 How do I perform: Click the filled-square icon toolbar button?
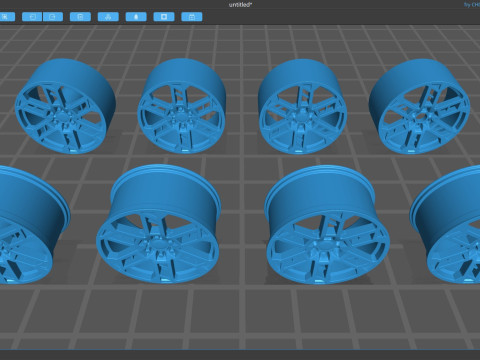[164, 17]
